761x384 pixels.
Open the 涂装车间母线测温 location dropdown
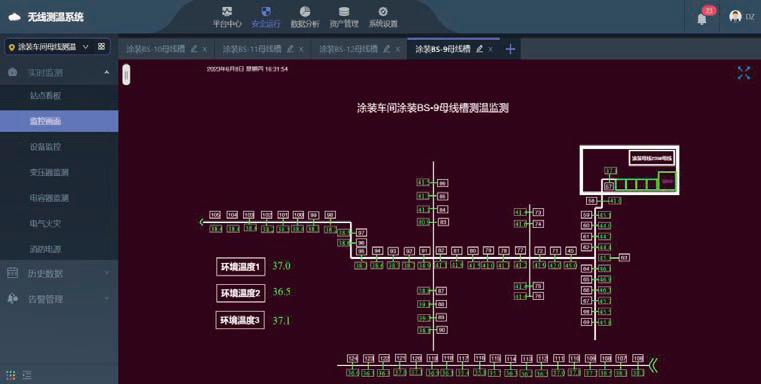tap(58, 47)
